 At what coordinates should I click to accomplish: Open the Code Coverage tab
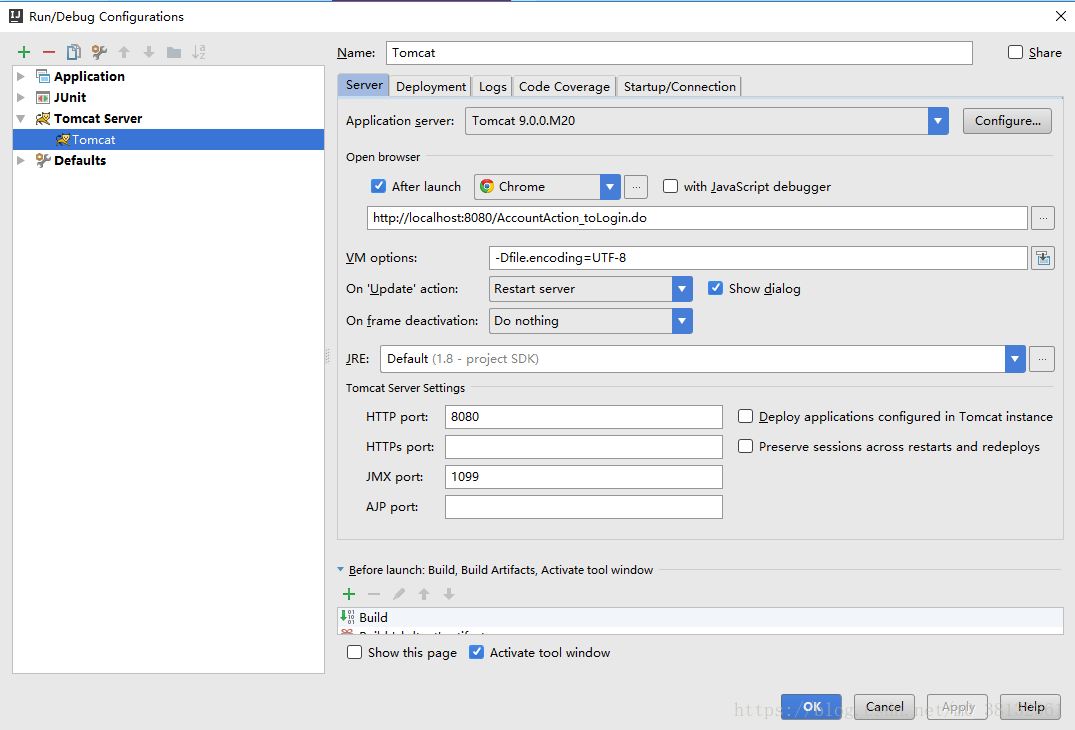pyautogui.click(x=563, y=86)
